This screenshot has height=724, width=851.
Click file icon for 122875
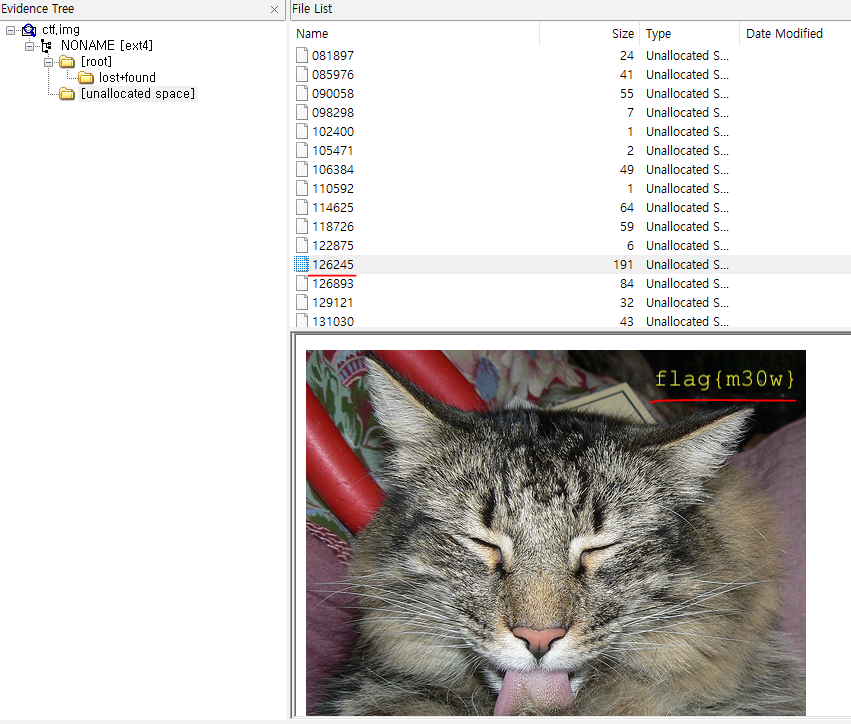coord(302,245)
